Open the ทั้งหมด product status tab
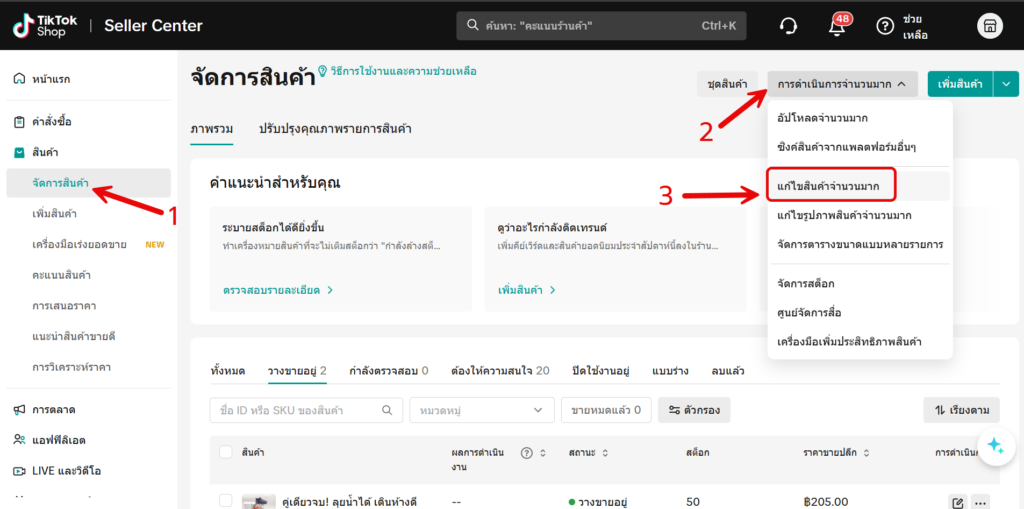Image resolution: width=1024 pixels, height=509 pixels. click(228, 371)
